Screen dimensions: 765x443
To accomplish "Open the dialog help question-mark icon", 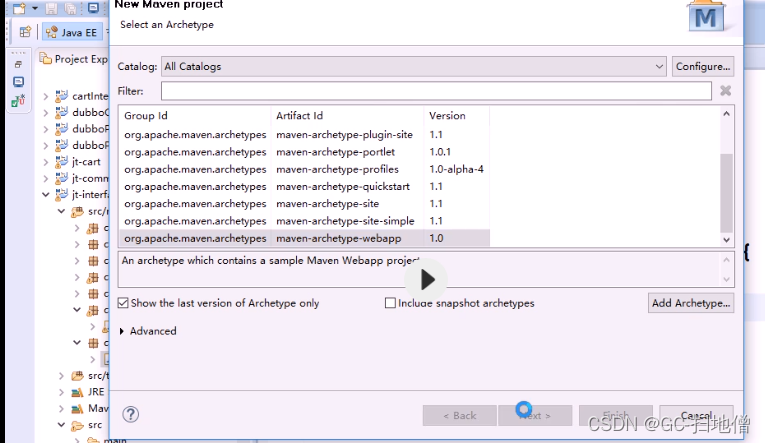I will click(130, 415).
